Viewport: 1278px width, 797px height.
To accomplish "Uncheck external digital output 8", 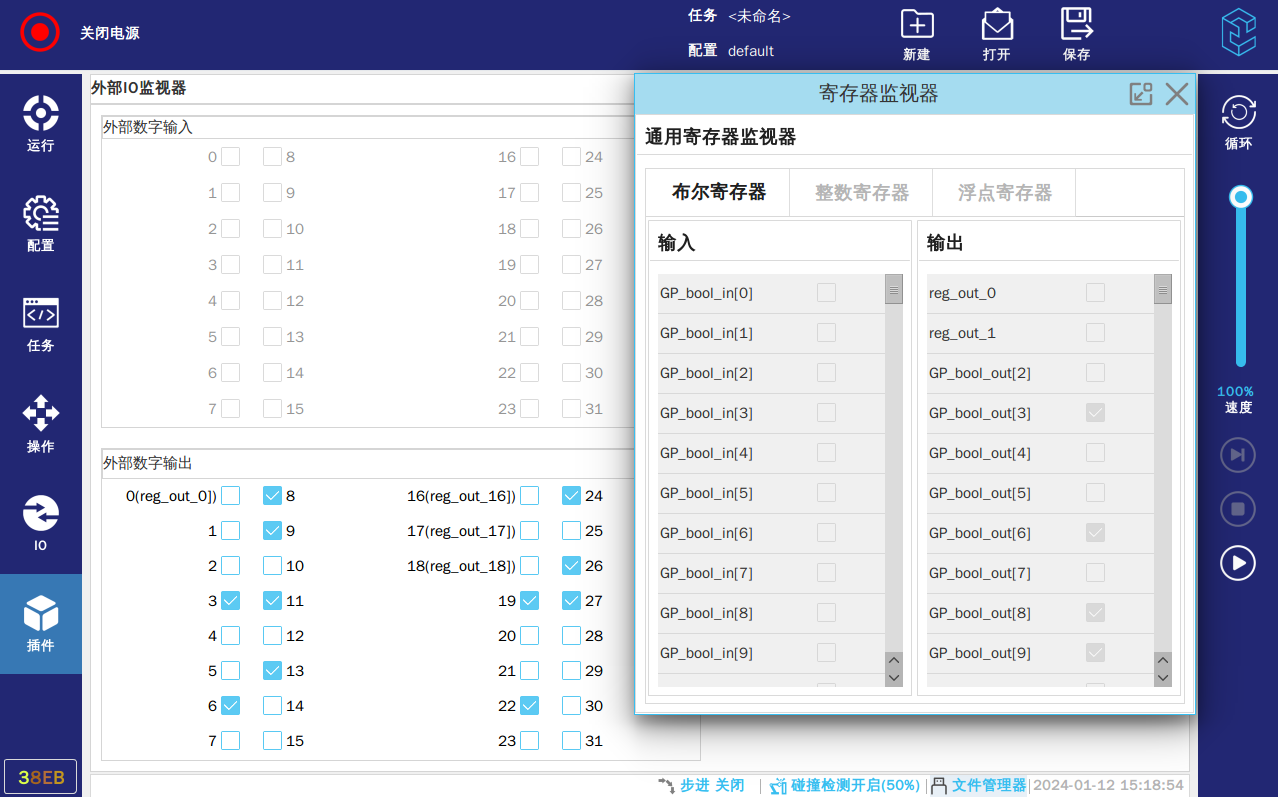I will [272, 496].
